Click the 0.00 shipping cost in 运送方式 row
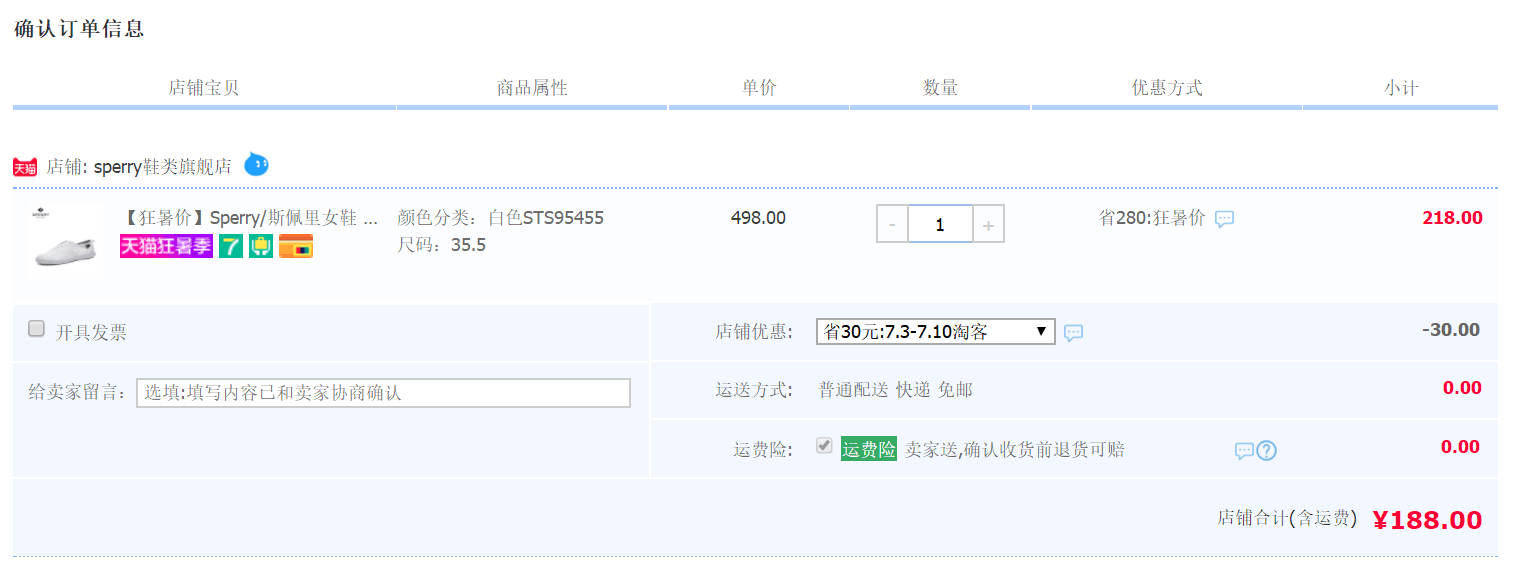 coord(1462,388)
